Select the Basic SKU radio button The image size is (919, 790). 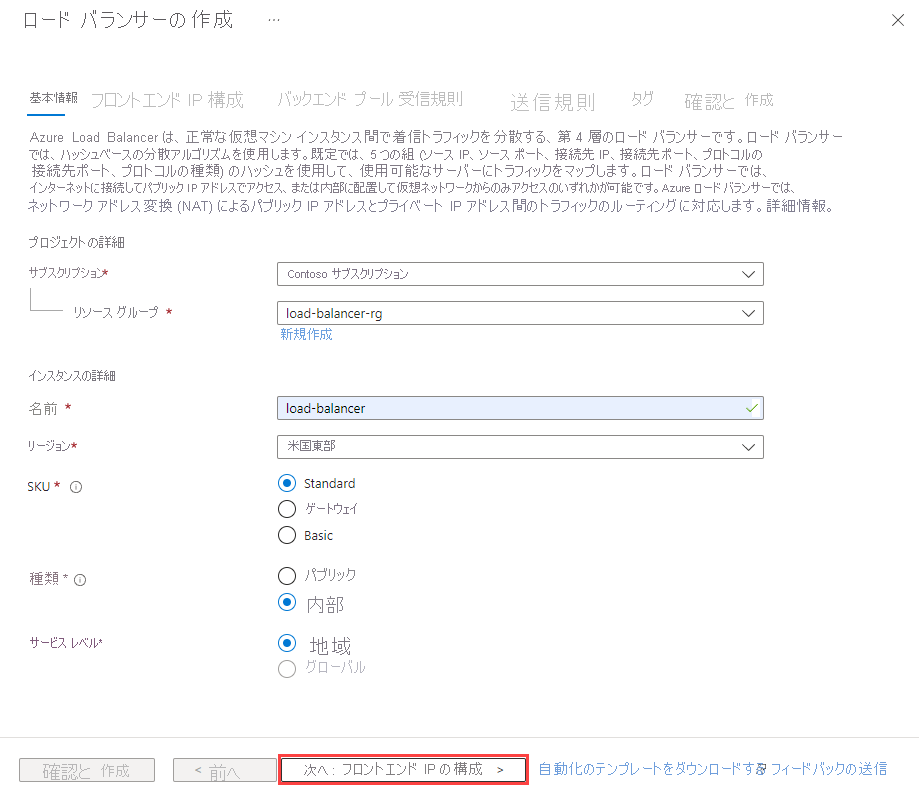click(287, 535)
